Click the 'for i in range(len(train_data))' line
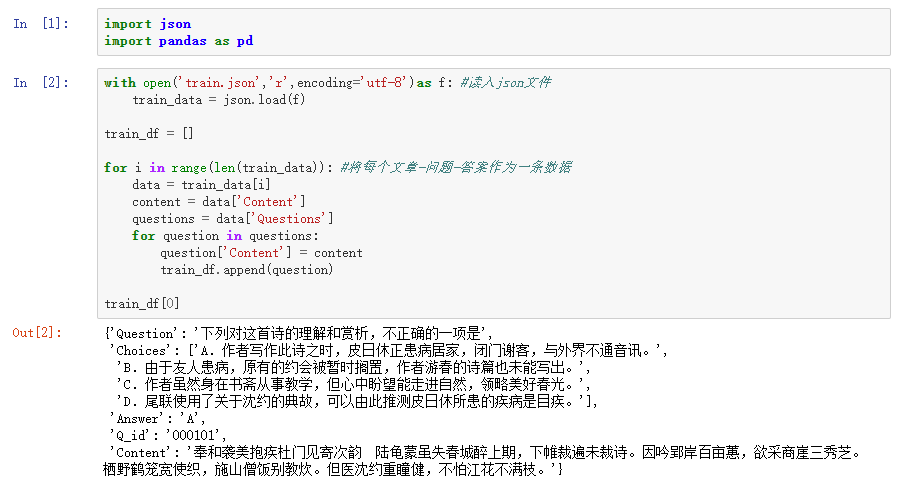This screenshot has width=900, height=490. [x=338, y=168]
